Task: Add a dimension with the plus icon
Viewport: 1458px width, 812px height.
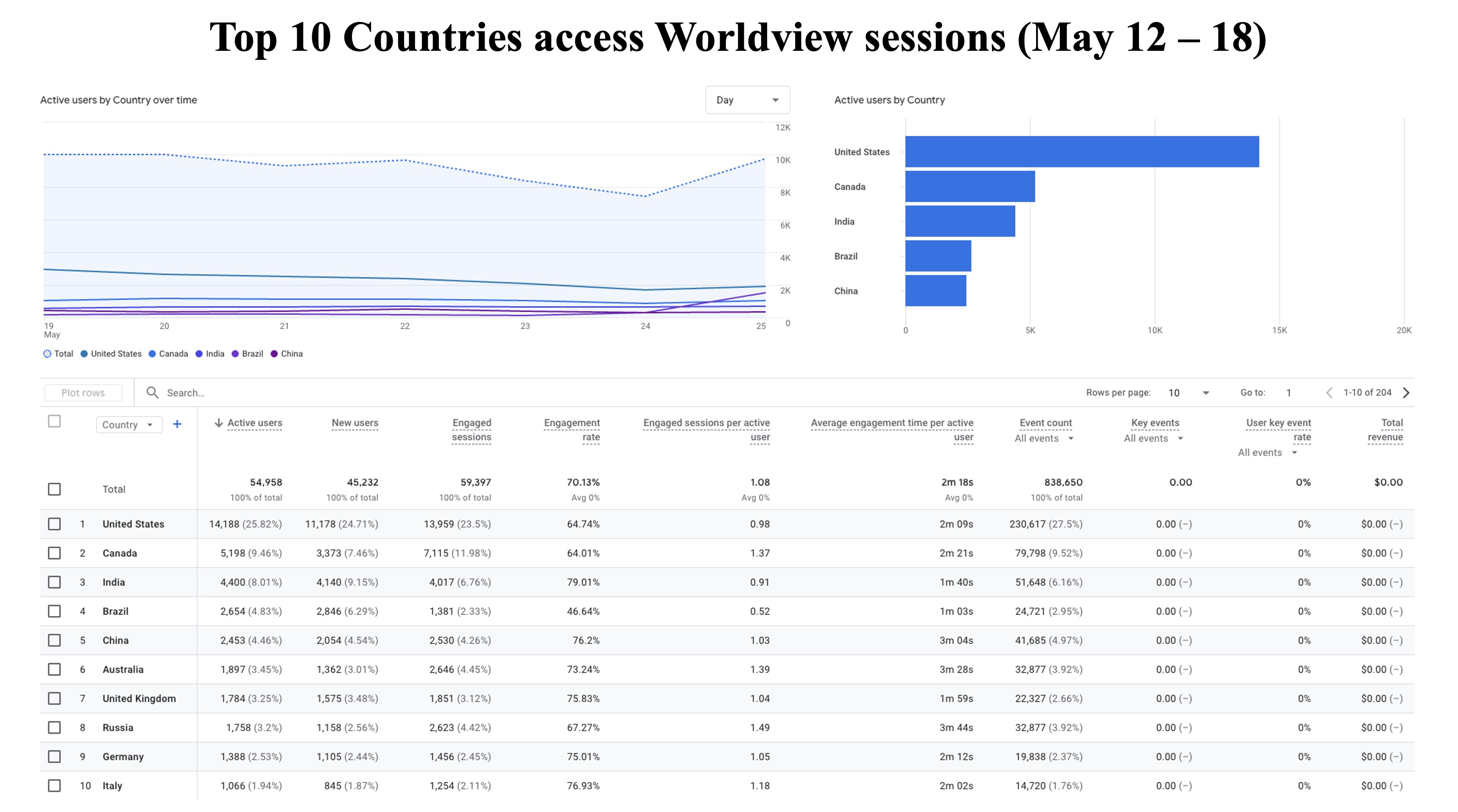Action: point(177,424)
